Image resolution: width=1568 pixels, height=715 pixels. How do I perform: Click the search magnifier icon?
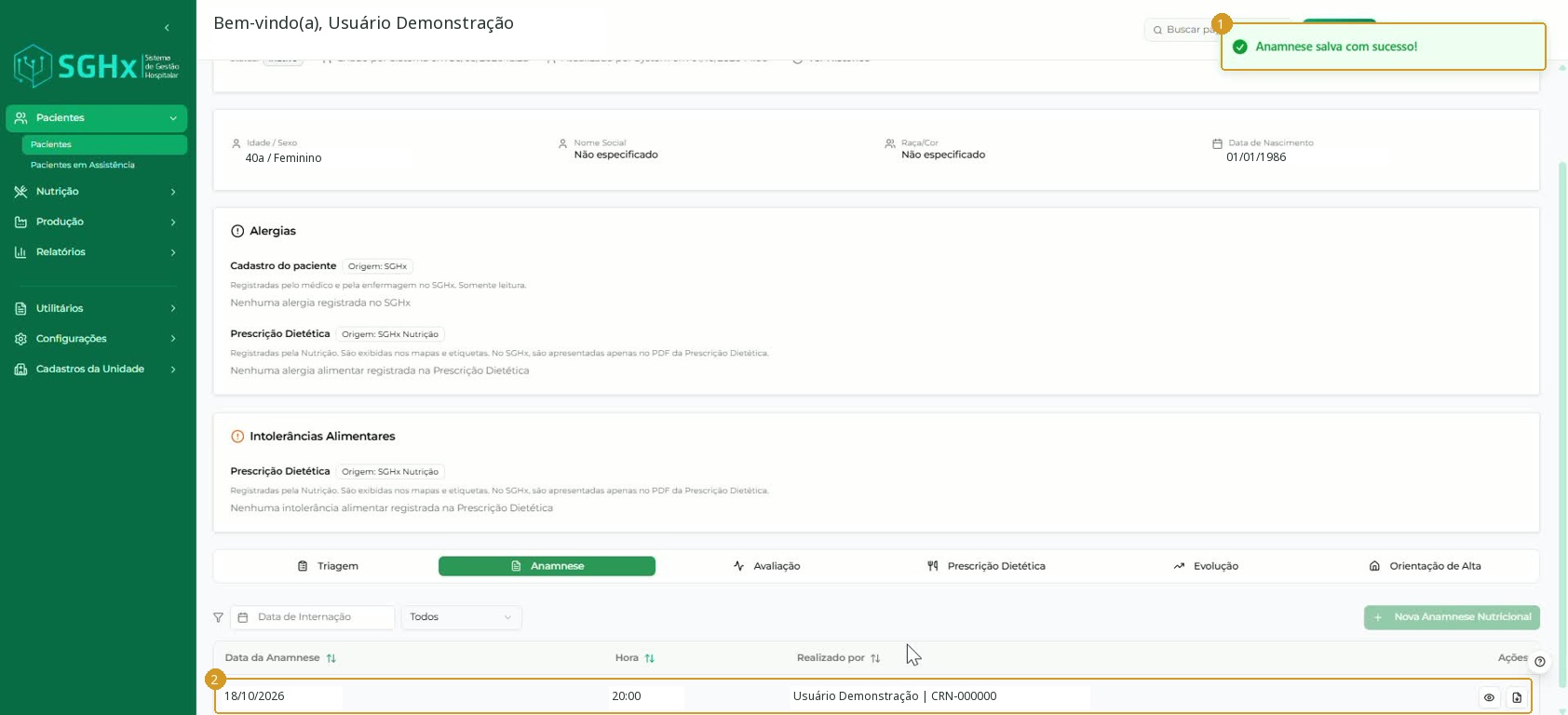coord(1157,30)
